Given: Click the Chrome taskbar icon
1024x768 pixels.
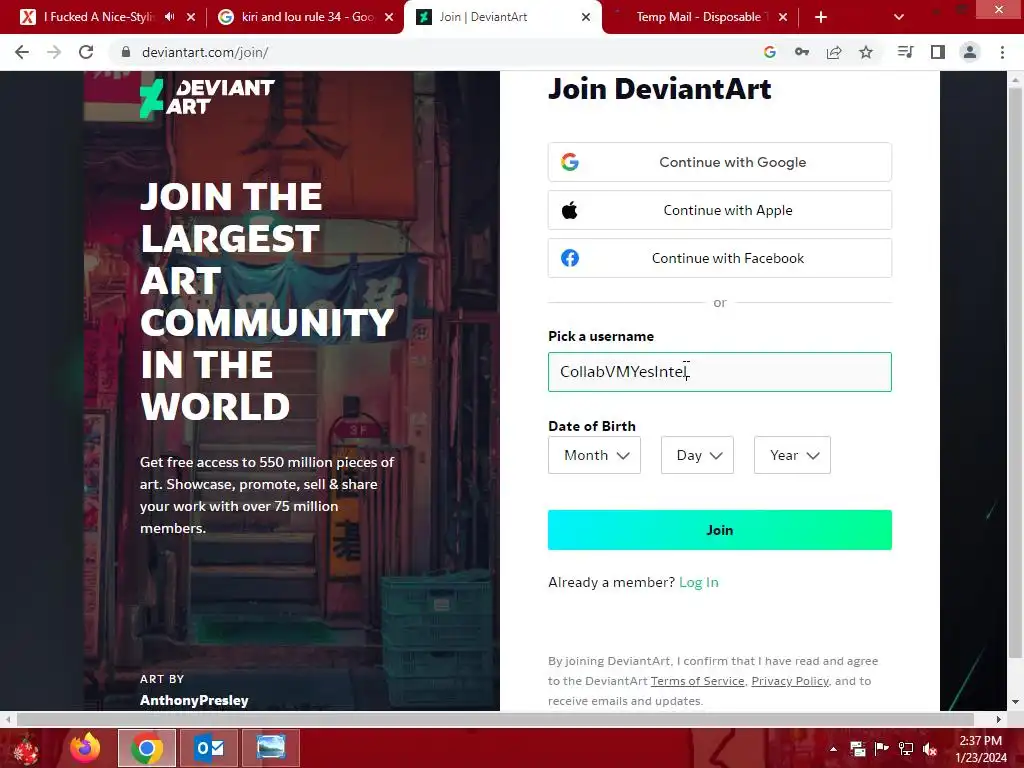Looking at the screenshot, I should [147, 748].
